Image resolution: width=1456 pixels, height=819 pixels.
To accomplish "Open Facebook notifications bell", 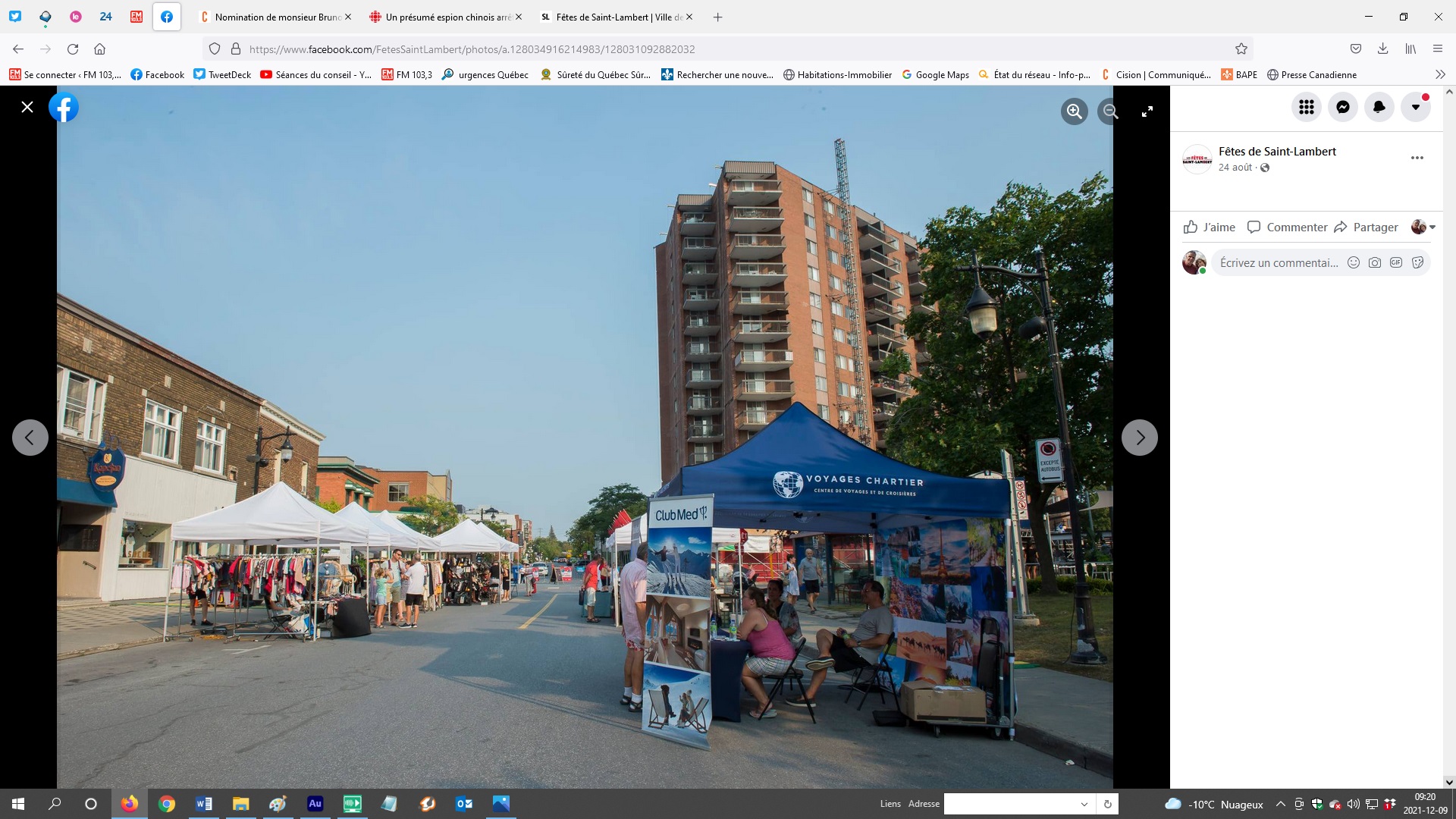I will tap(1379, 107).
